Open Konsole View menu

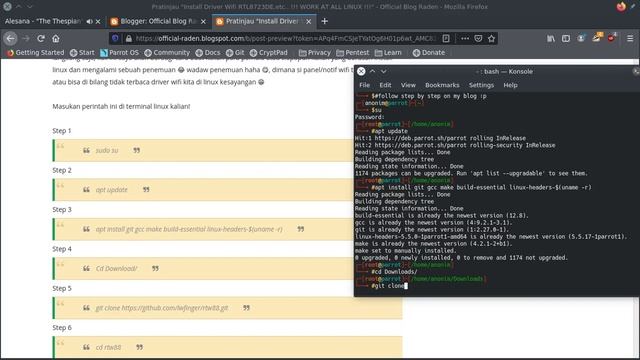point(408,85)
